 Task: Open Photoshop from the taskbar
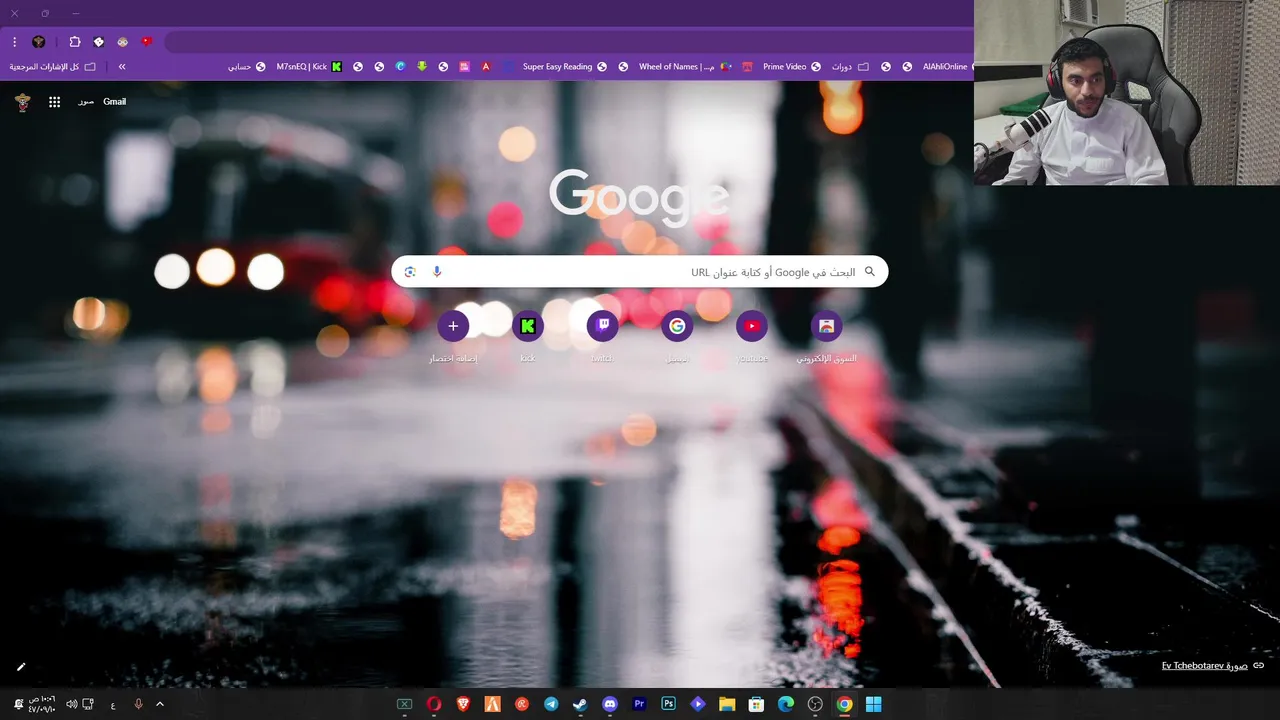coord(668,704)
